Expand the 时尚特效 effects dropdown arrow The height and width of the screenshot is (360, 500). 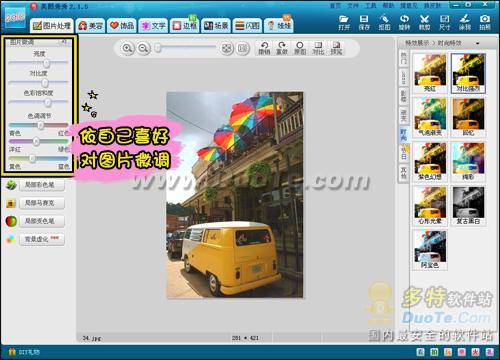point(478,43)
